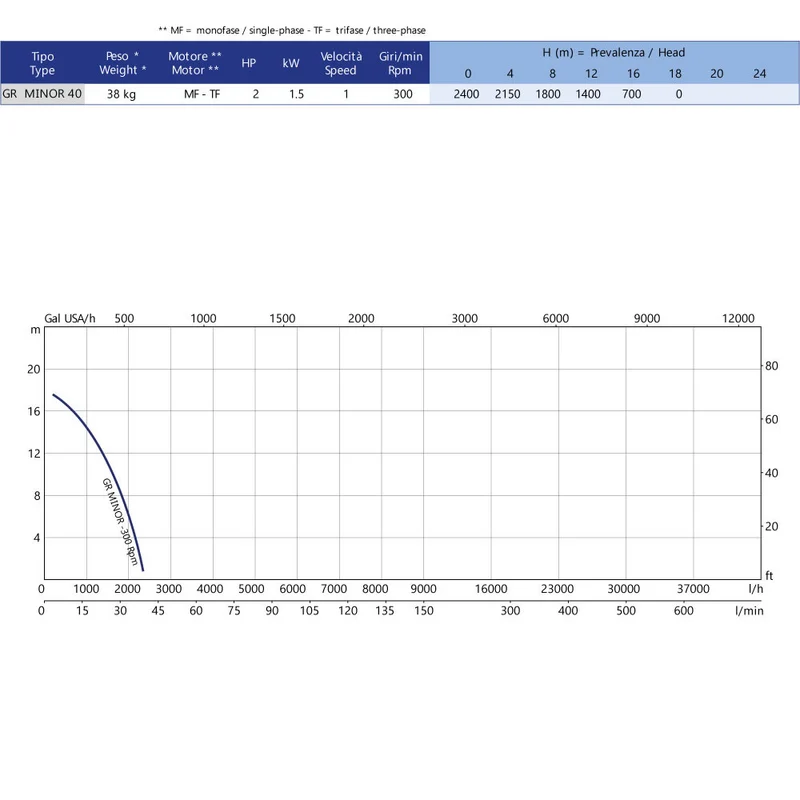Viewport: 800px width, 800px height.
Task: Click the 80 ft right axis label
Action: [x=771, y=366]
